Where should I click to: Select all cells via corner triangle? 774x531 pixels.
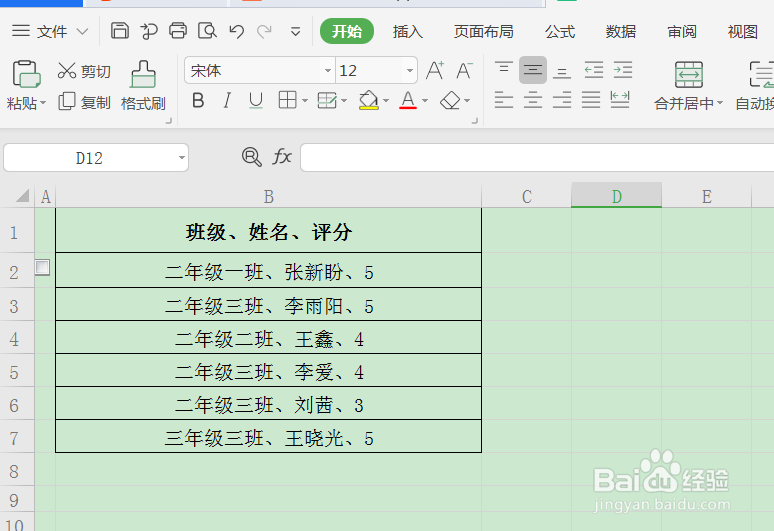tap(22, 196)
